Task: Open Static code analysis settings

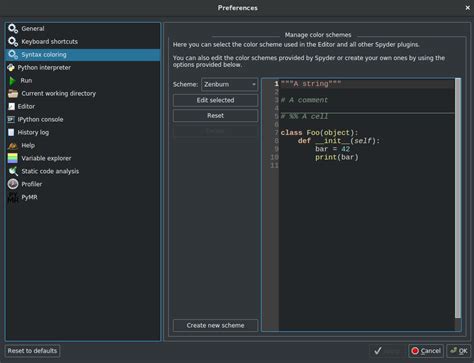Action: tap(83, 171)
